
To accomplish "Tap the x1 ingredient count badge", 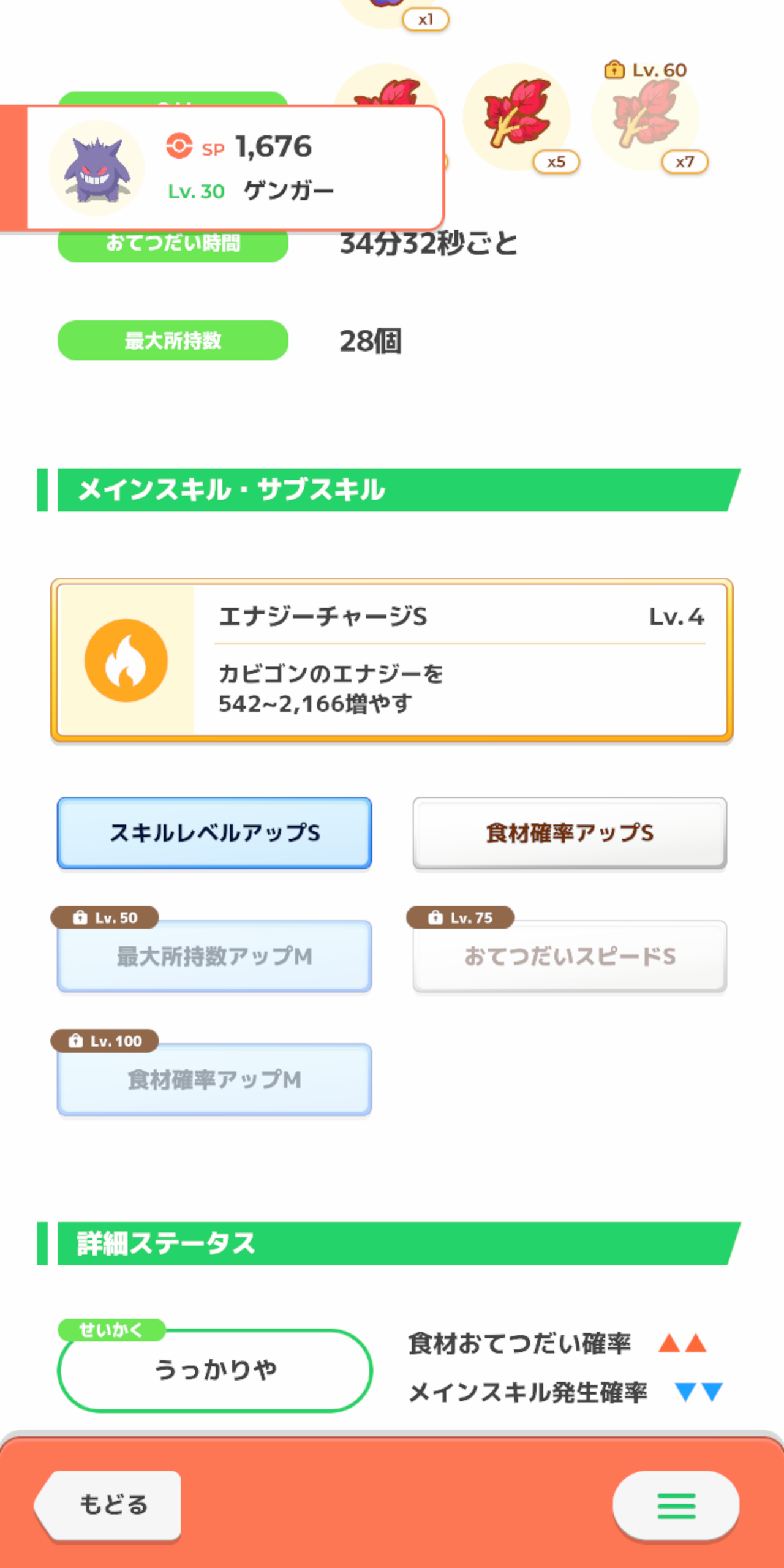I will [x=426, y=19].
